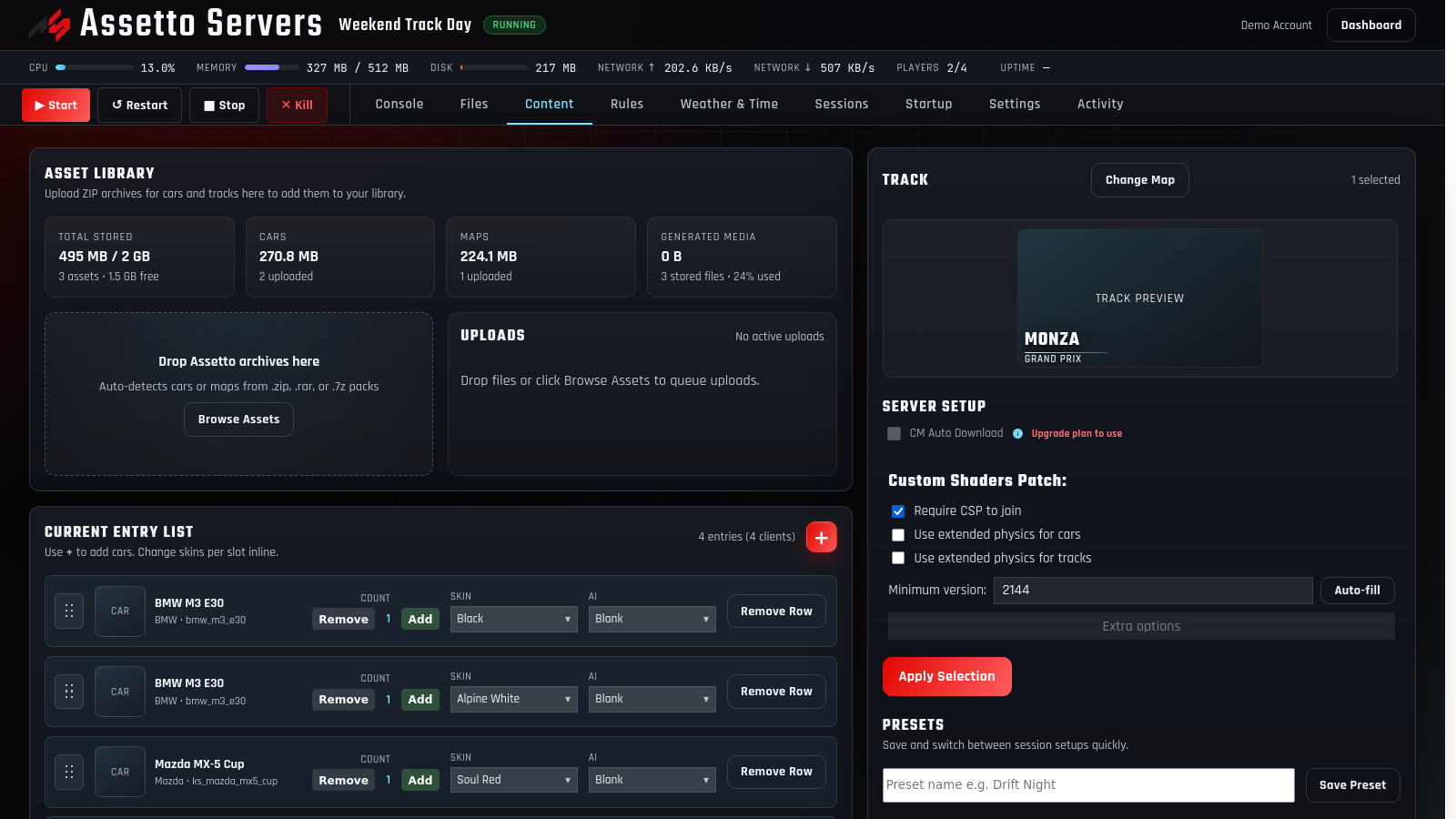
Task: Click the '1 selected' track text
Action: 1375,180
